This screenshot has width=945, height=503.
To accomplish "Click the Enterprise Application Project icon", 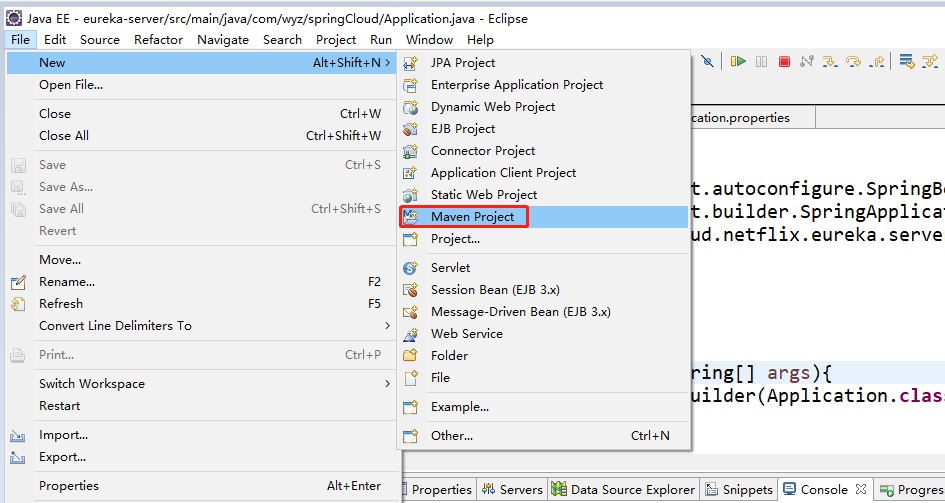I will 410,85.
